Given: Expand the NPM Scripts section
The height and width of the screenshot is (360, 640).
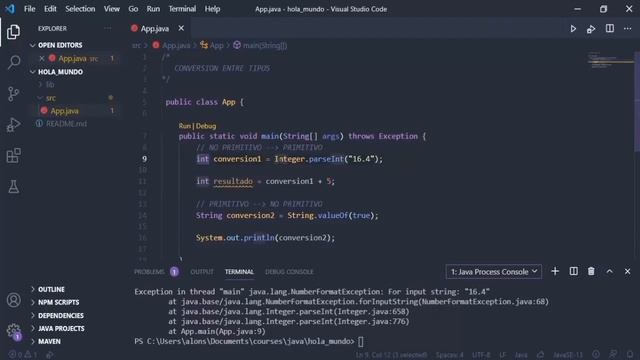Looking at the screenshot, I should coord(55,302).
